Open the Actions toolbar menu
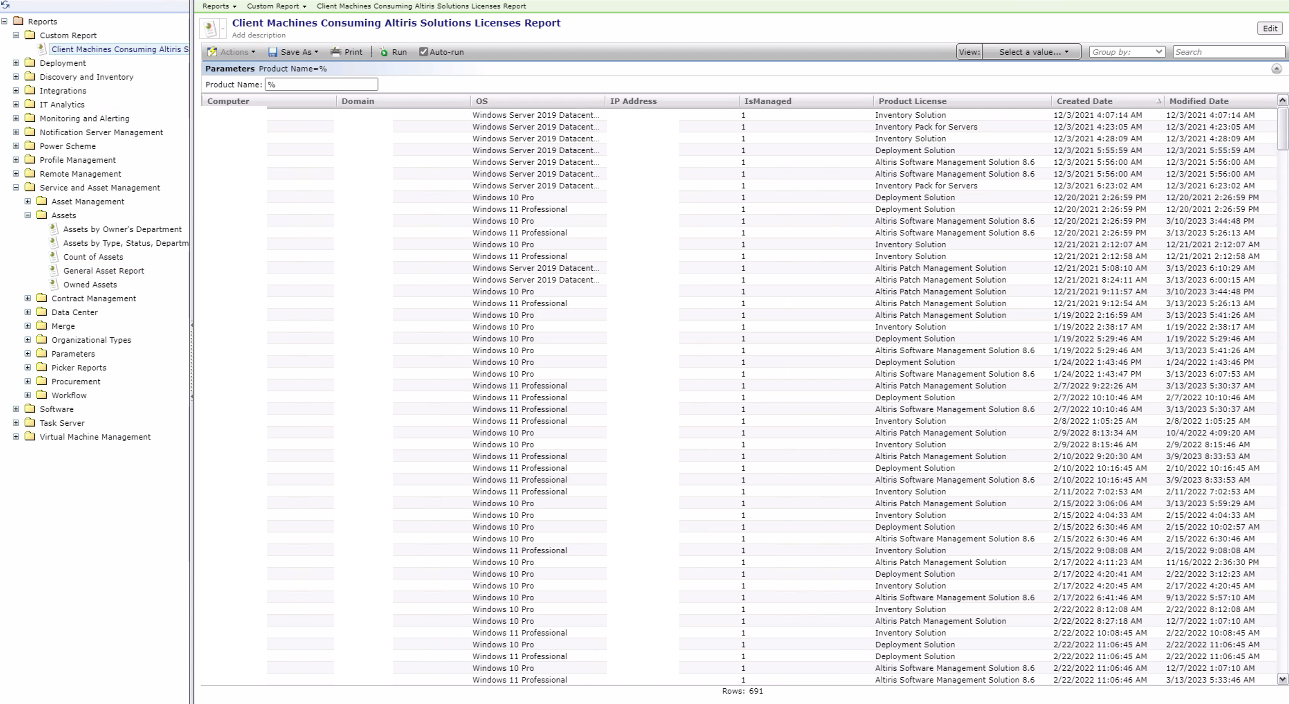 click(231, 52)
